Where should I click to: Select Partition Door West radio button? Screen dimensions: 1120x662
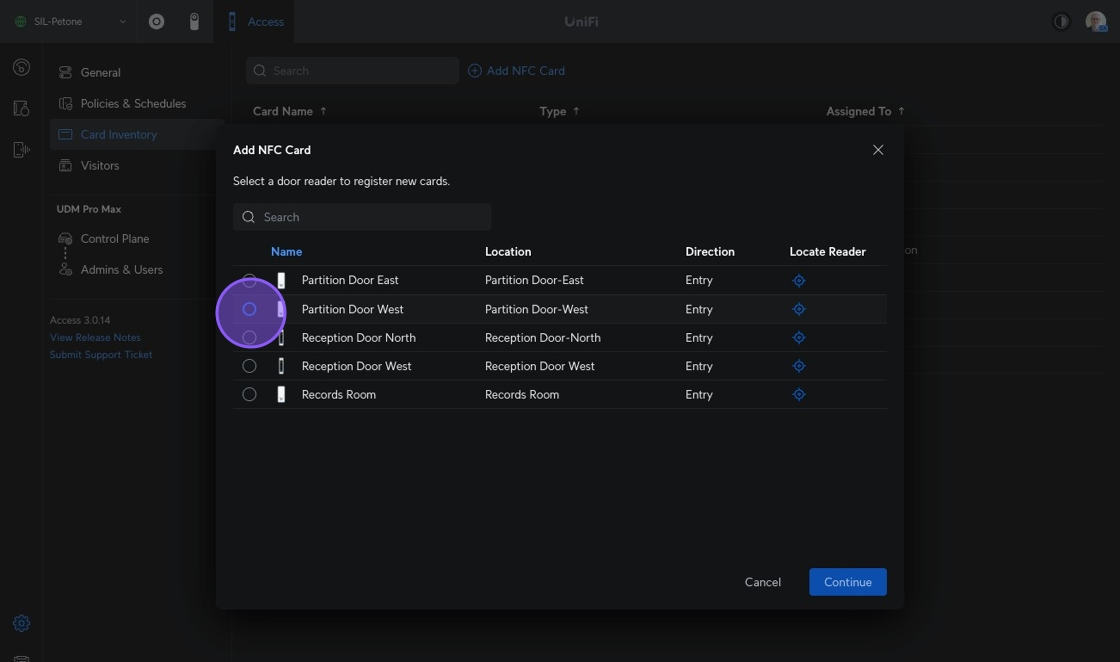click(x=250, y=310)
